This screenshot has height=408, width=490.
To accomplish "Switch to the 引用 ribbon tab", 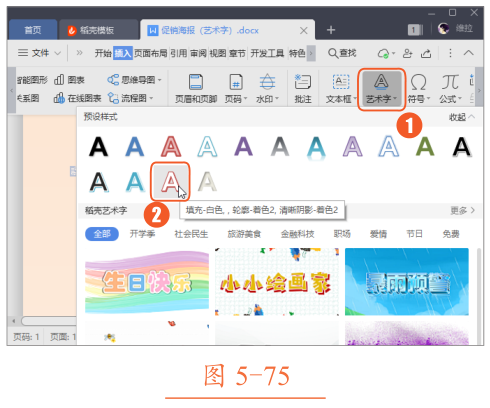I will pyautogui.click(x=179, y=53).
